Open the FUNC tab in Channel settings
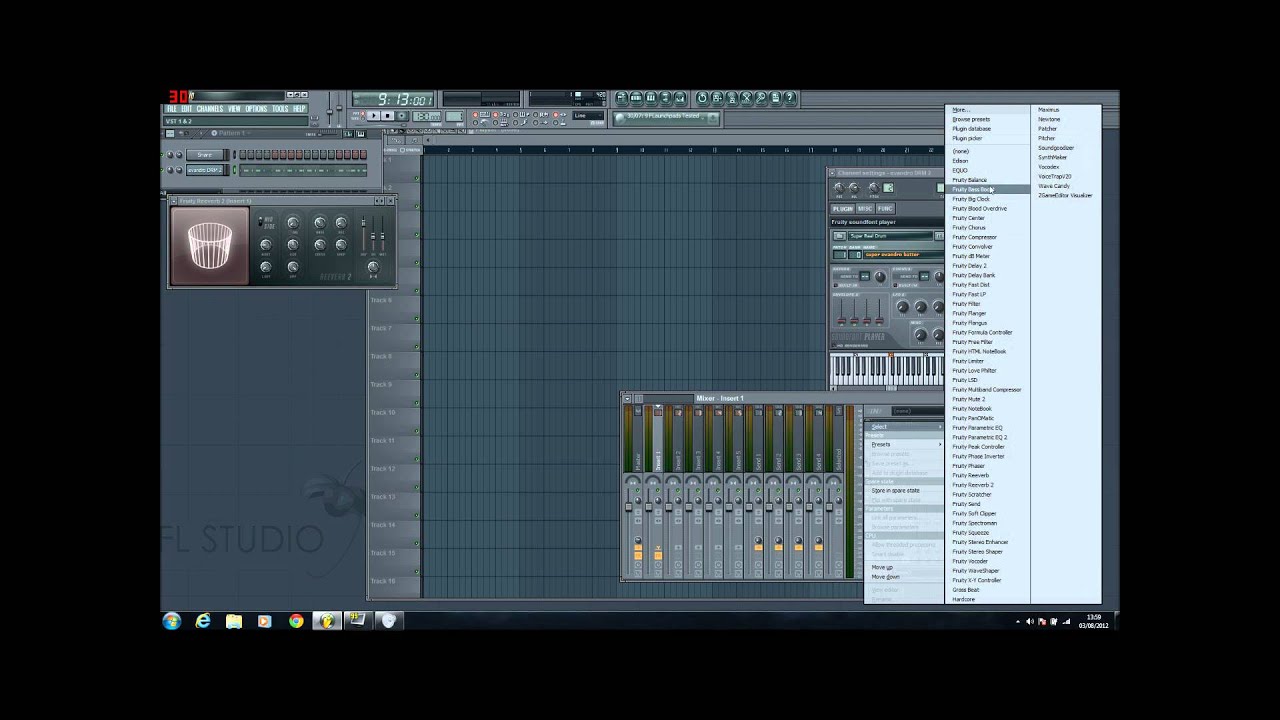Screen dimensions: 1280x720 (x=885, y=208)
